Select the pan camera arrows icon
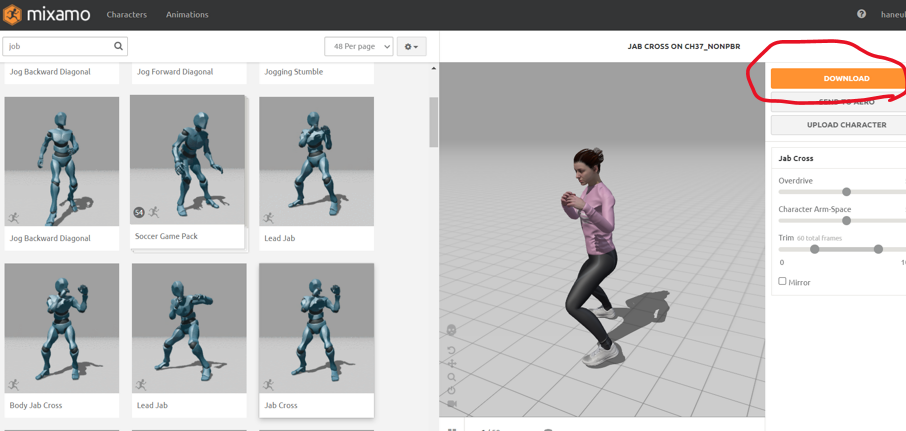The height and width of the screenshot is (431, 906). [452, 363]
